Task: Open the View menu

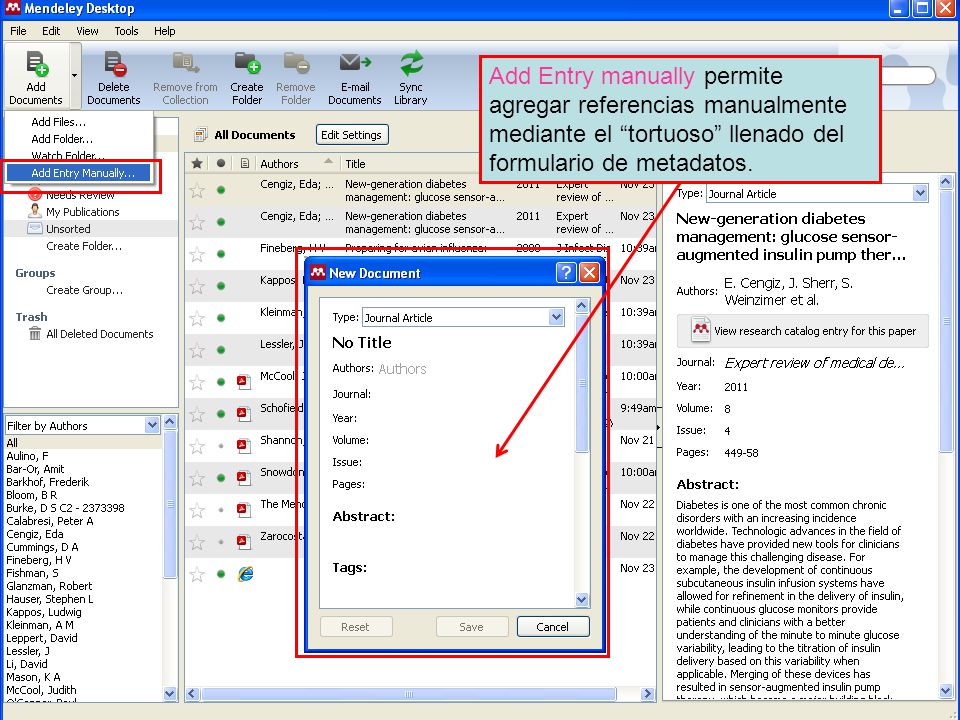Action: pyautogui.click(x=87, y=31)
